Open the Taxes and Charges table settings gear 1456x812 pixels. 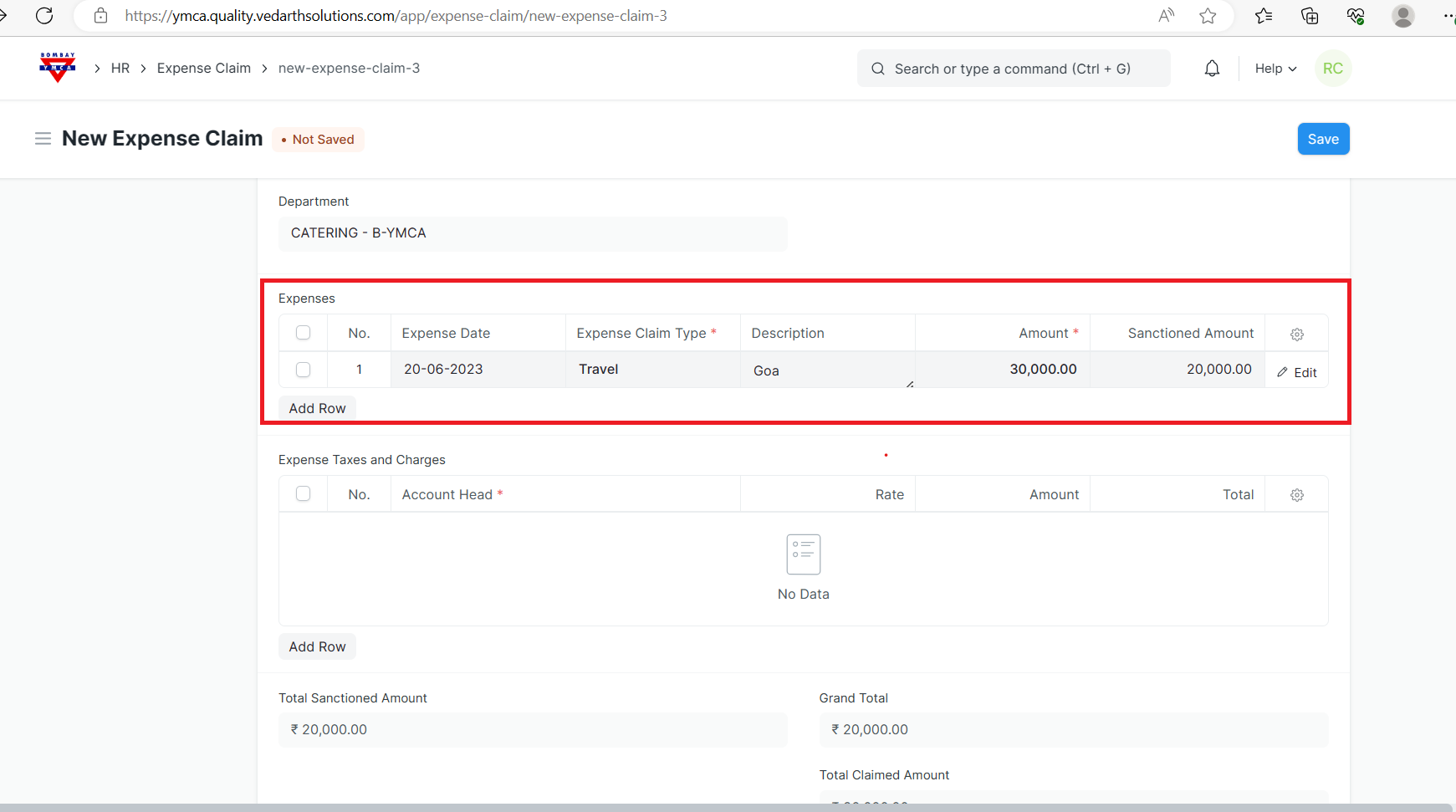pos(1296,495)
